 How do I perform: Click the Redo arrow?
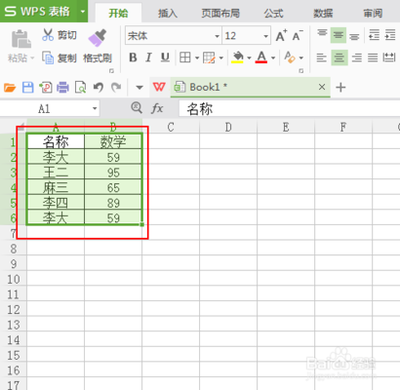(116, 87)
